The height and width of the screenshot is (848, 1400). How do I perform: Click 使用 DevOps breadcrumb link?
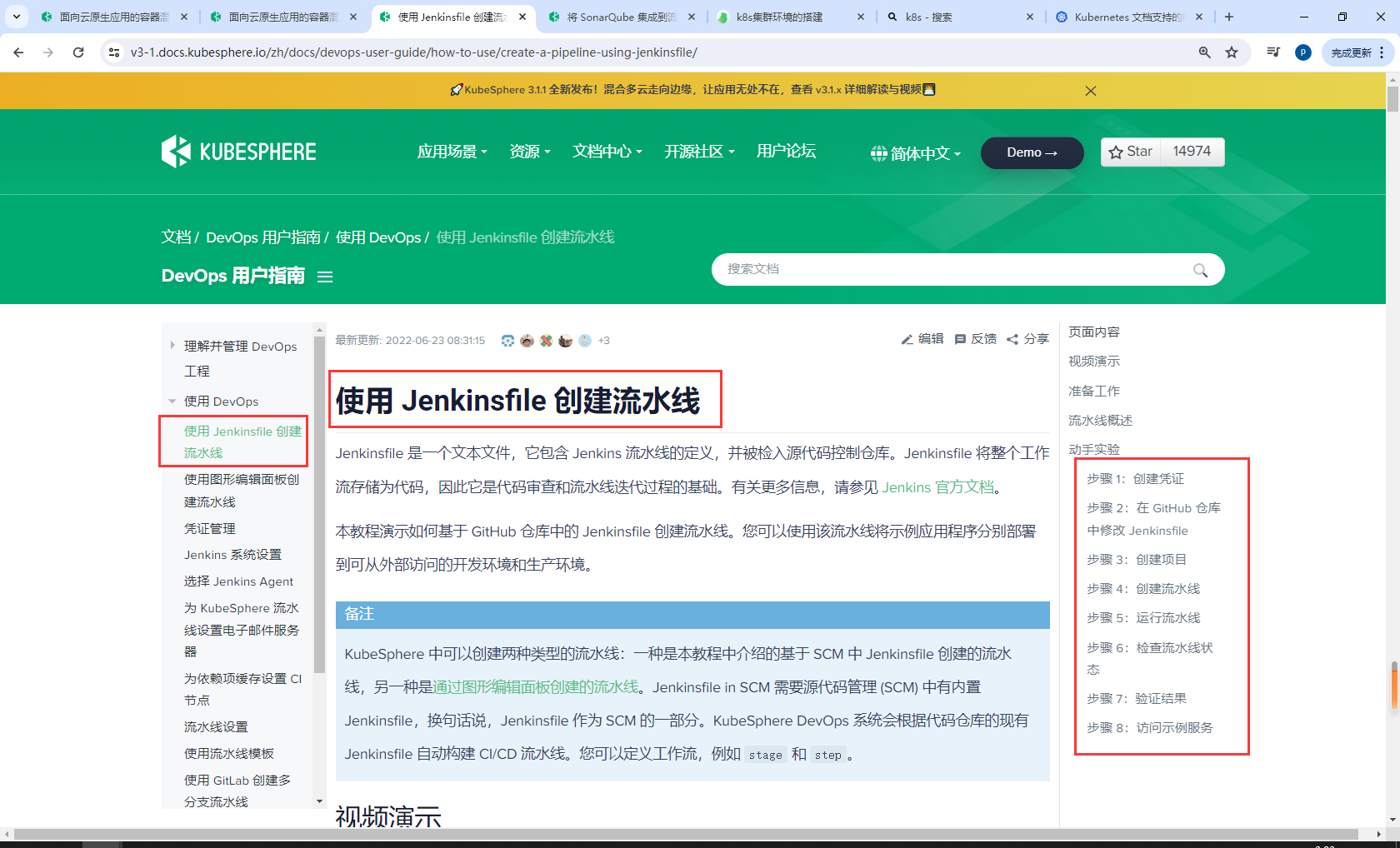click(x=378, y=237)
